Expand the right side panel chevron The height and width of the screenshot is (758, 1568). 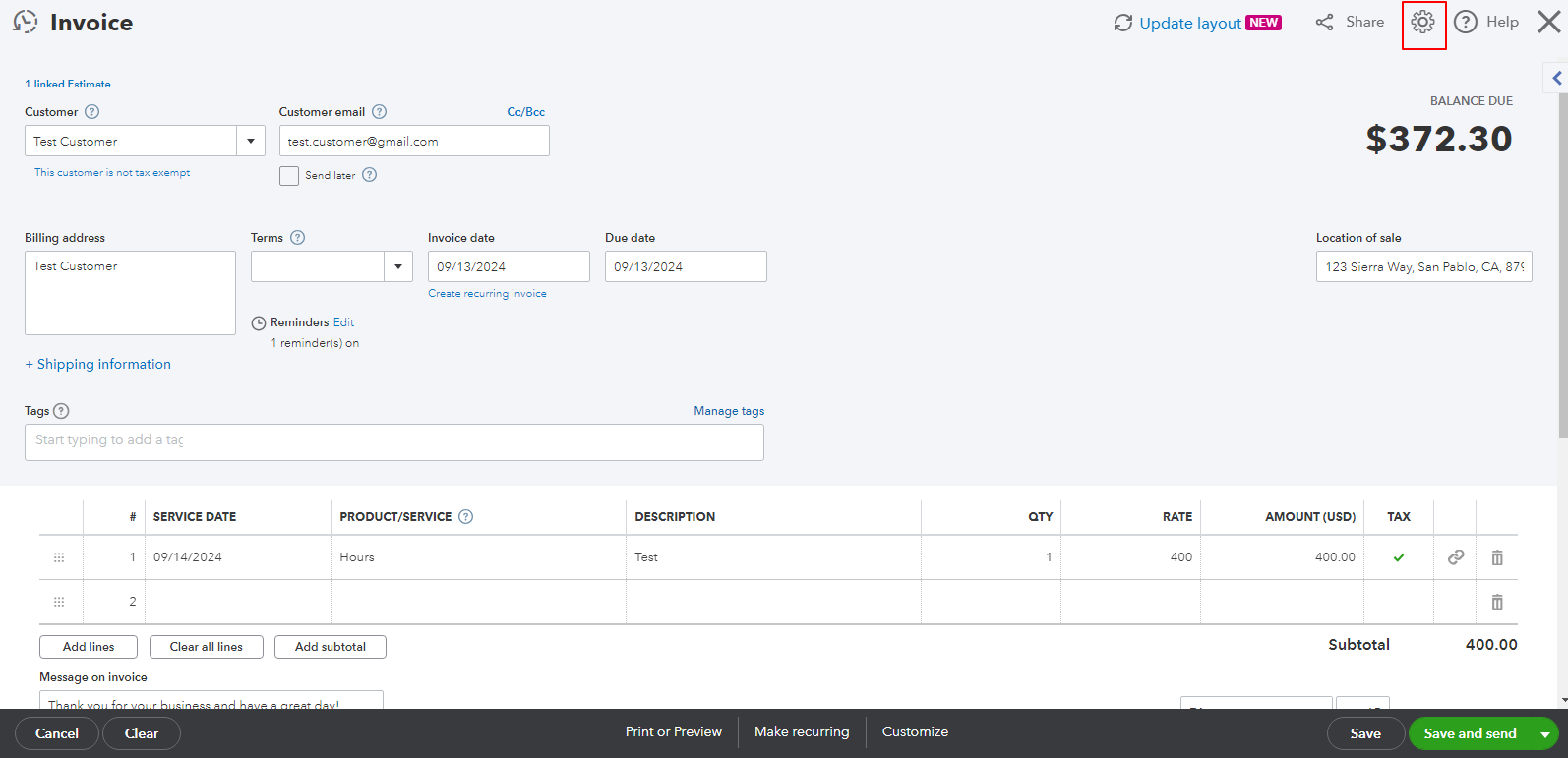[1556, 78]
